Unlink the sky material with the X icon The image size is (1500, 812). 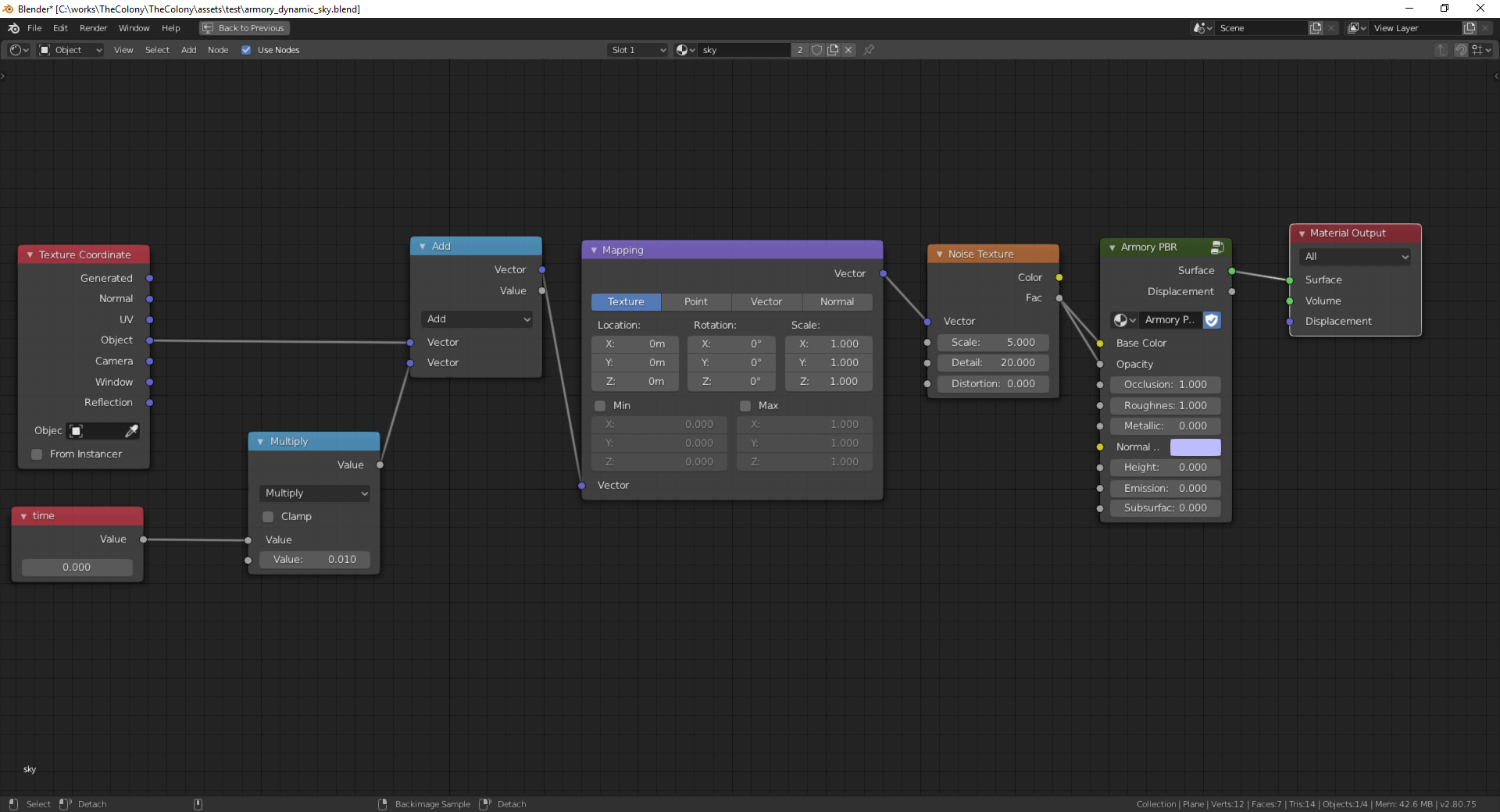click(x=848, y=49)
